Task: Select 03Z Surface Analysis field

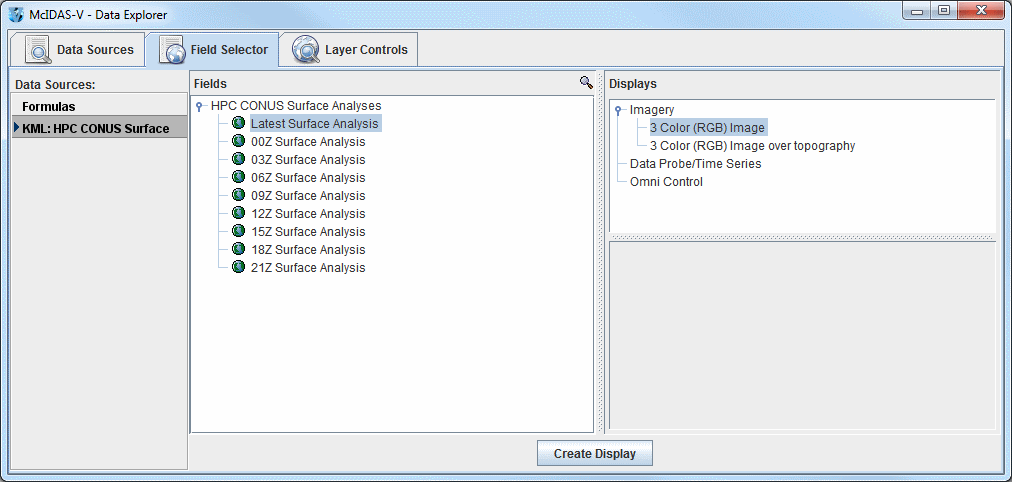Action: 308,159
